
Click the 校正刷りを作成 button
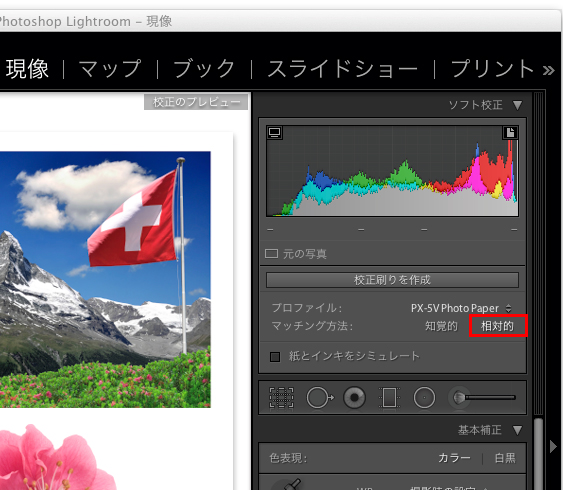point(392,280)
